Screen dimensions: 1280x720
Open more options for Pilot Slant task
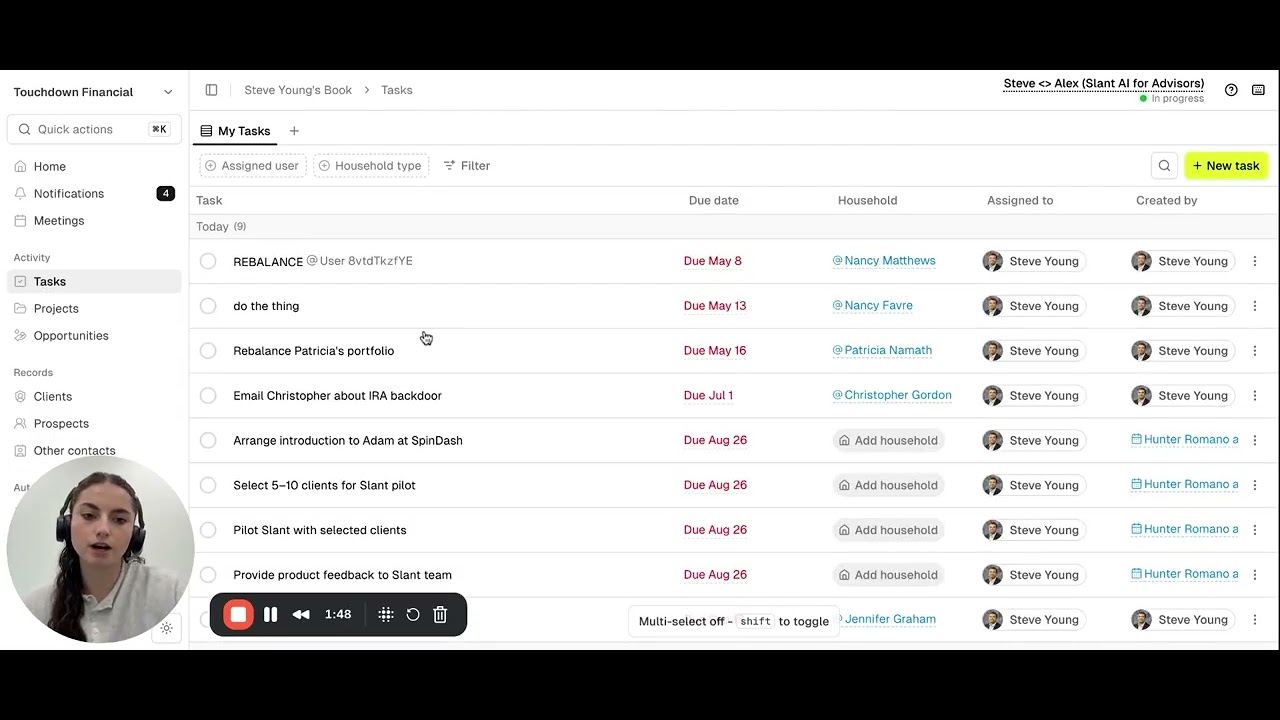coord(1254,530)
